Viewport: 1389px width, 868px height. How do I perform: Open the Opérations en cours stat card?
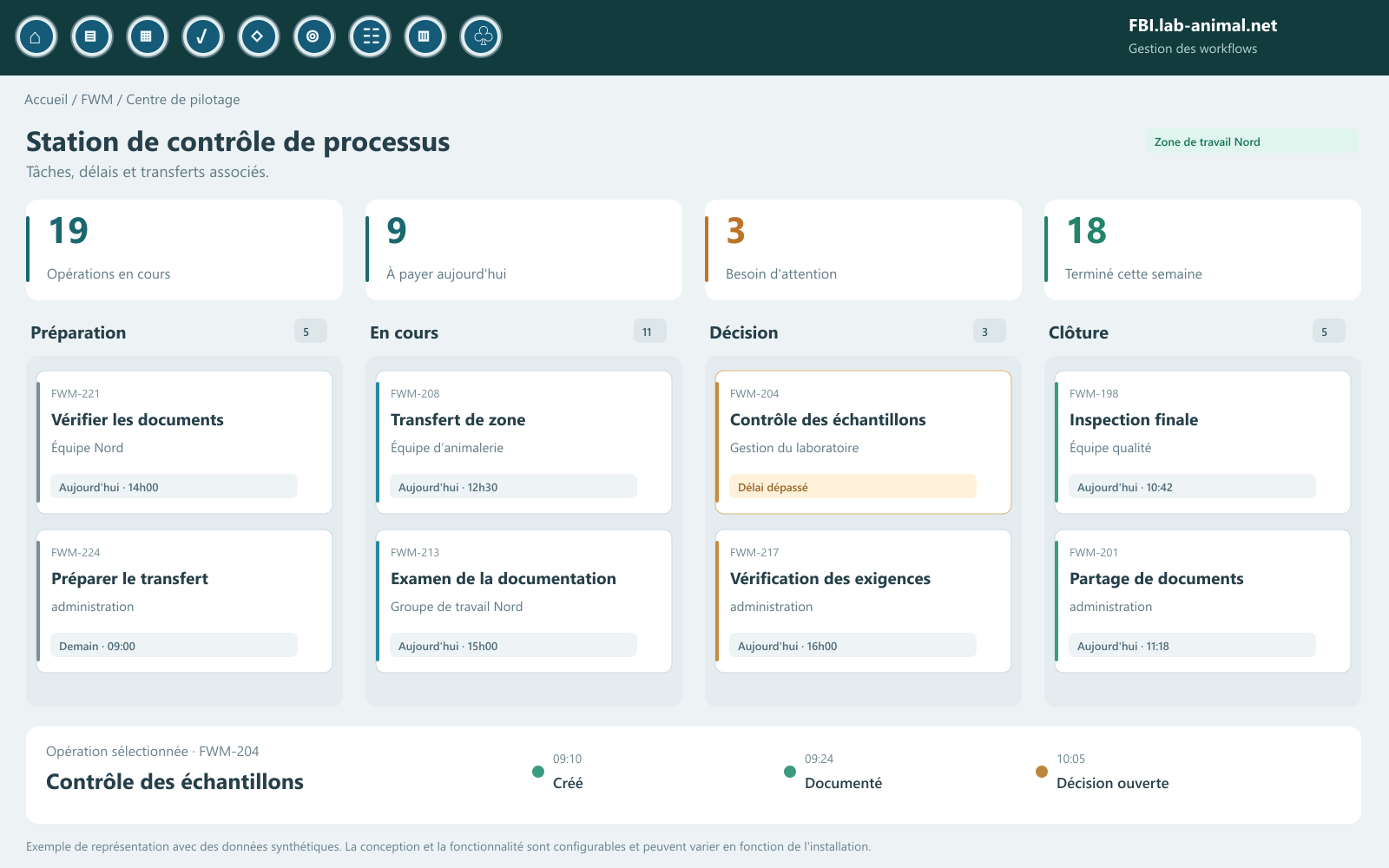pyautogui.click(x=184, y=250)
